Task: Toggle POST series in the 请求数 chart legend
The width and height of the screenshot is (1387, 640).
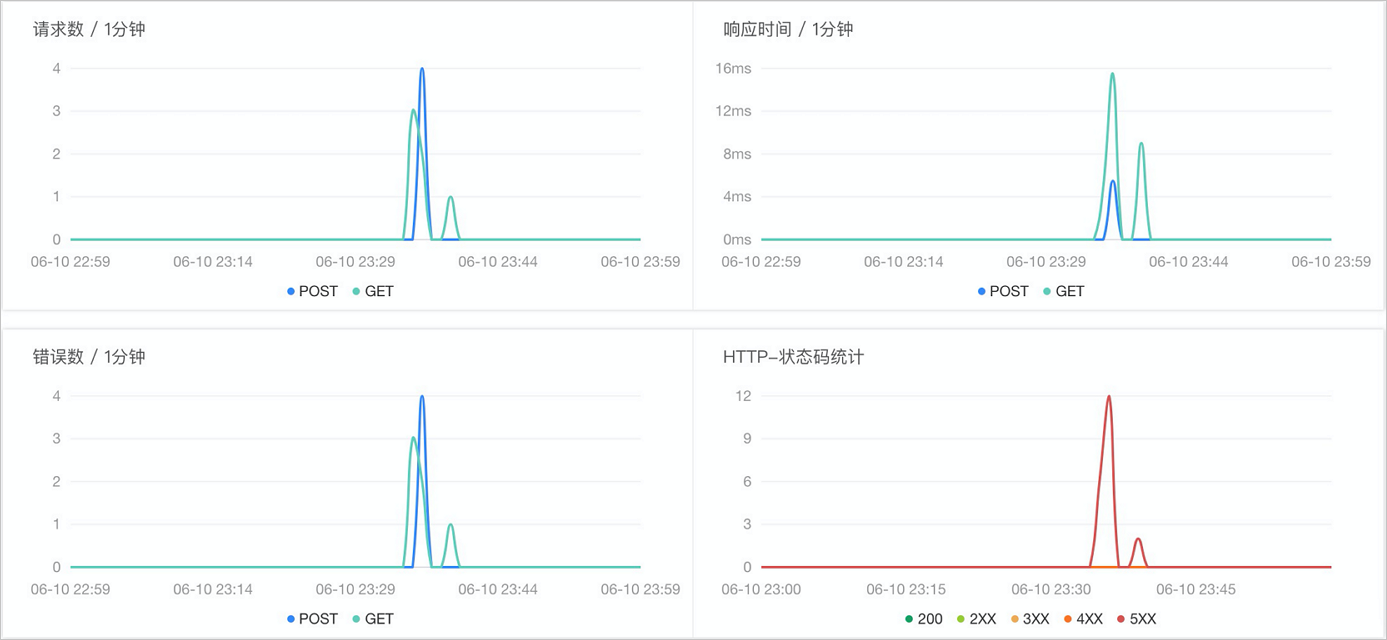Action: tap(313, 291)
